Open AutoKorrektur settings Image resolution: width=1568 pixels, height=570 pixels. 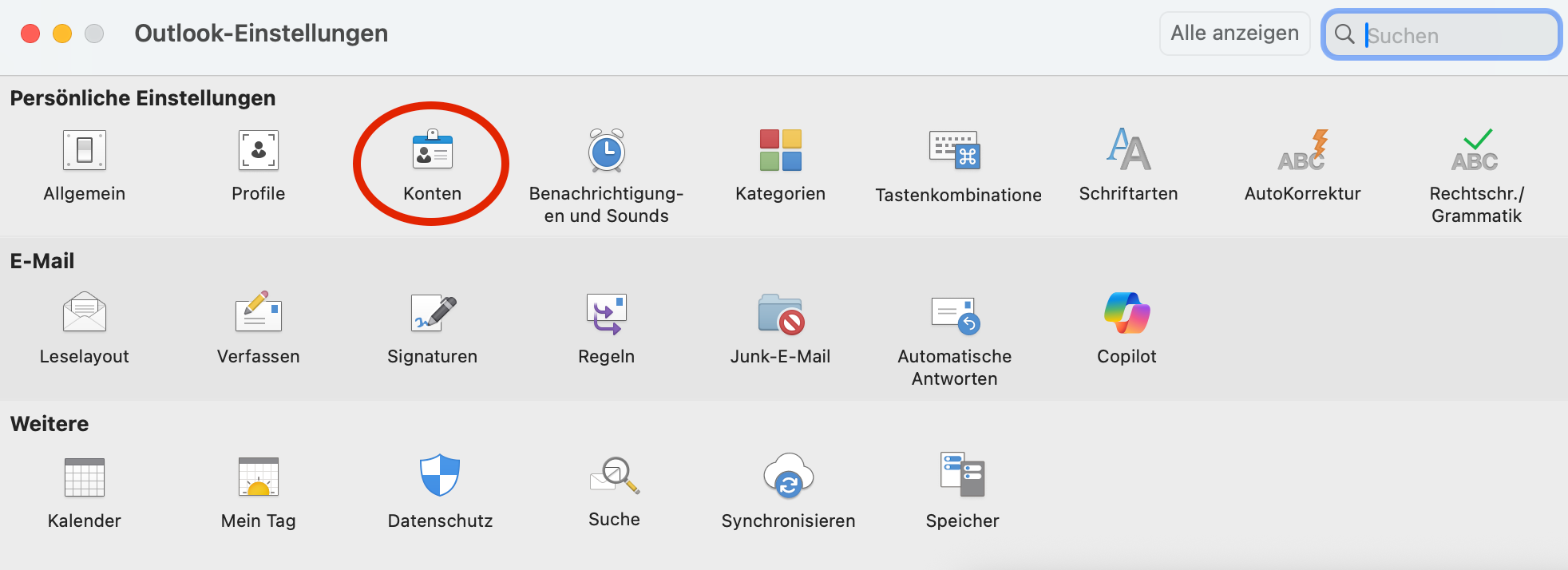pos(1302,152)
